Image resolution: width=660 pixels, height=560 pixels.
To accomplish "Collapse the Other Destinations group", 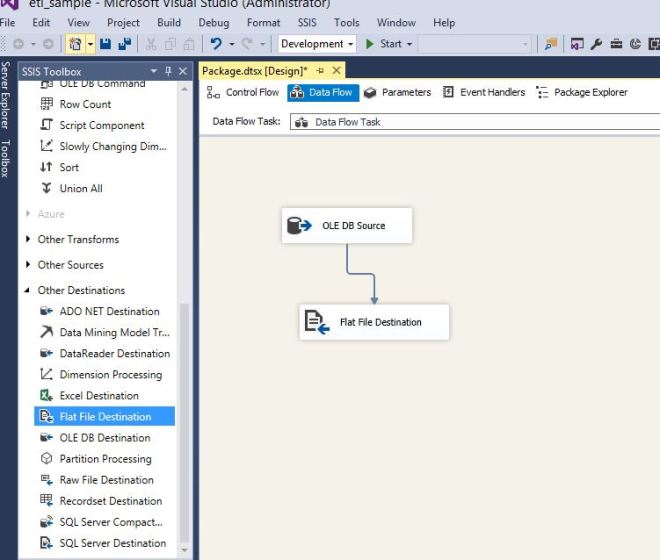I will pos(28,291).
